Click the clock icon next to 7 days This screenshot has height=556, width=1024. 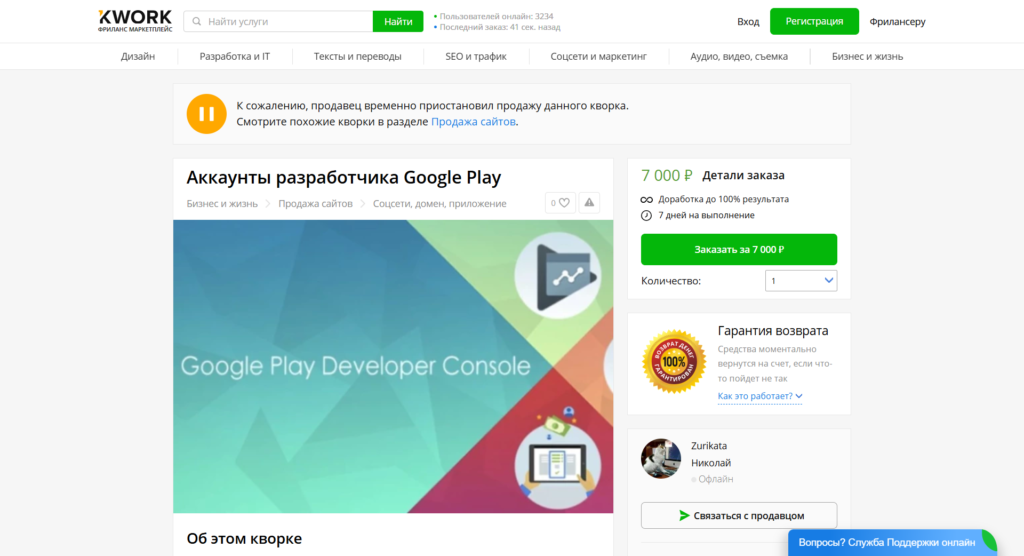[647, 216]
